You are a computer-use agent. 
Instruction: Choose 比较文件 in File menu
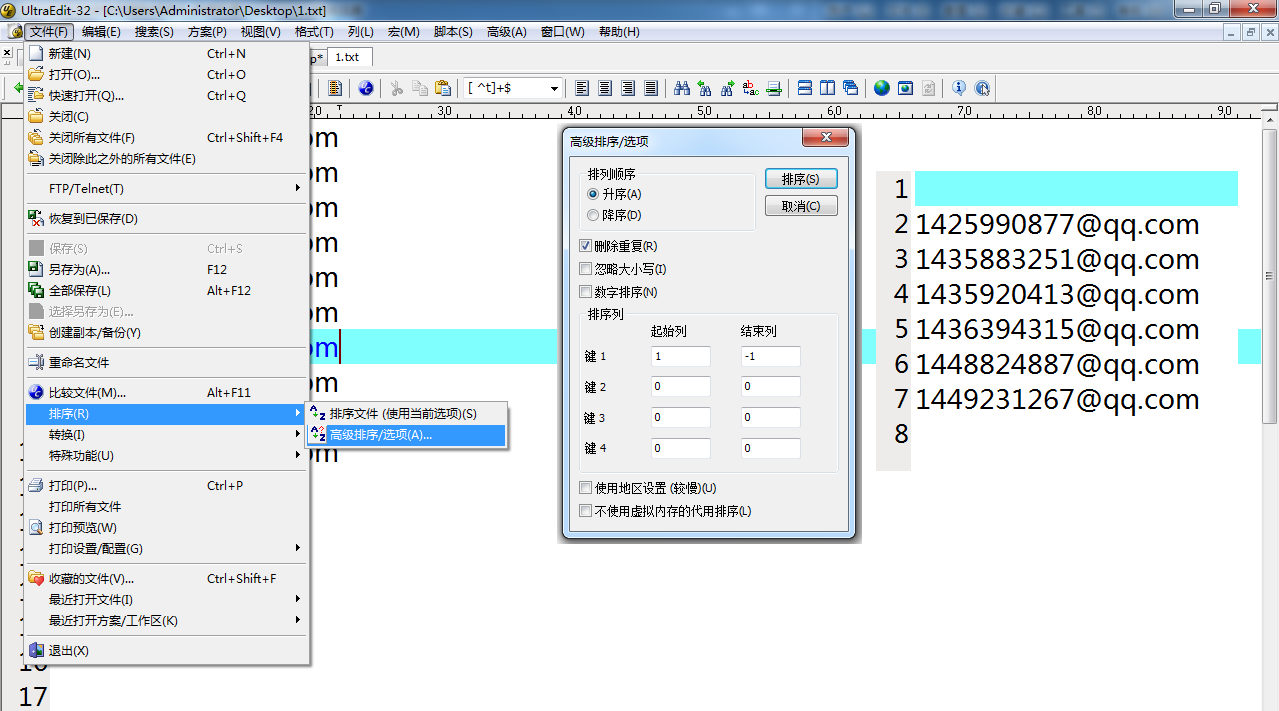coord(166,392)
